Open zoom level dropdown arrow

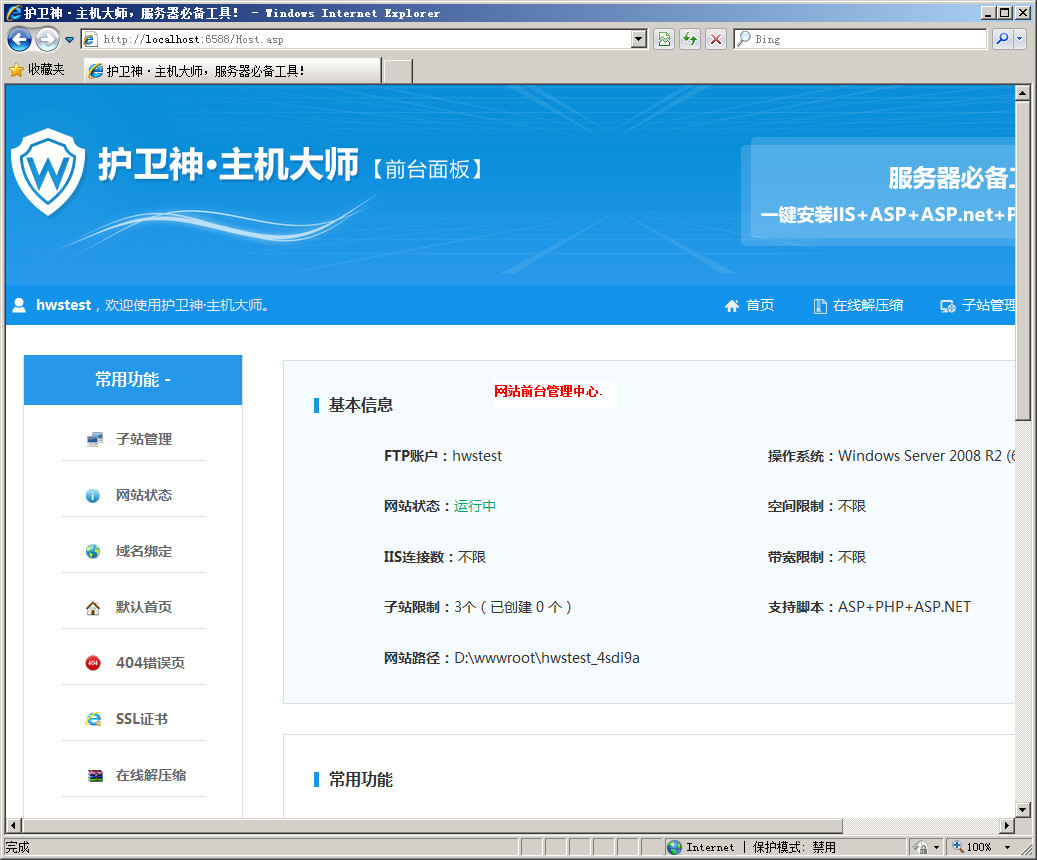pos(1007,847)
